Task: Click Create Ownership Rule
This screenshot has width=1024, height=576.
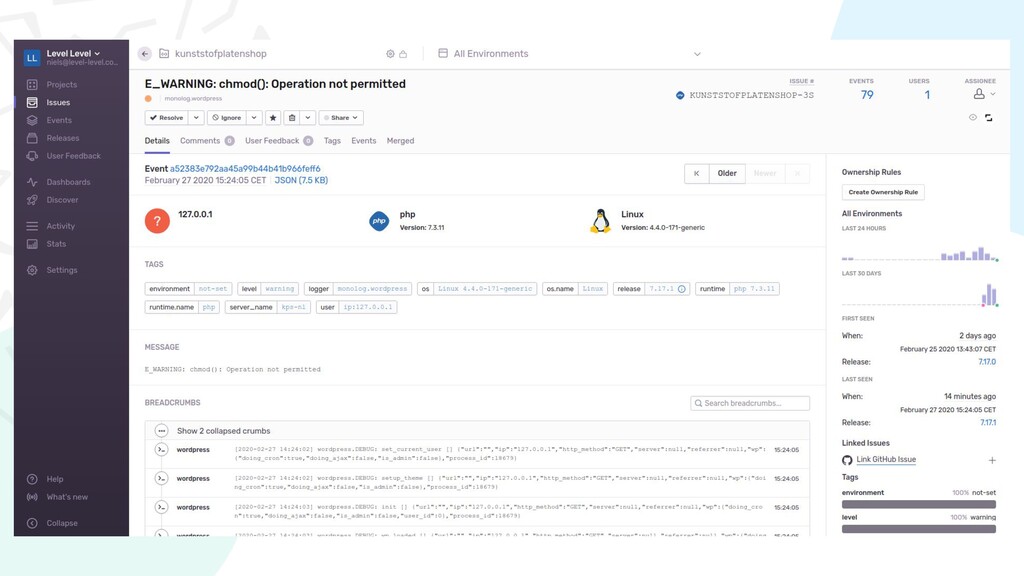Action: (883, 192)
